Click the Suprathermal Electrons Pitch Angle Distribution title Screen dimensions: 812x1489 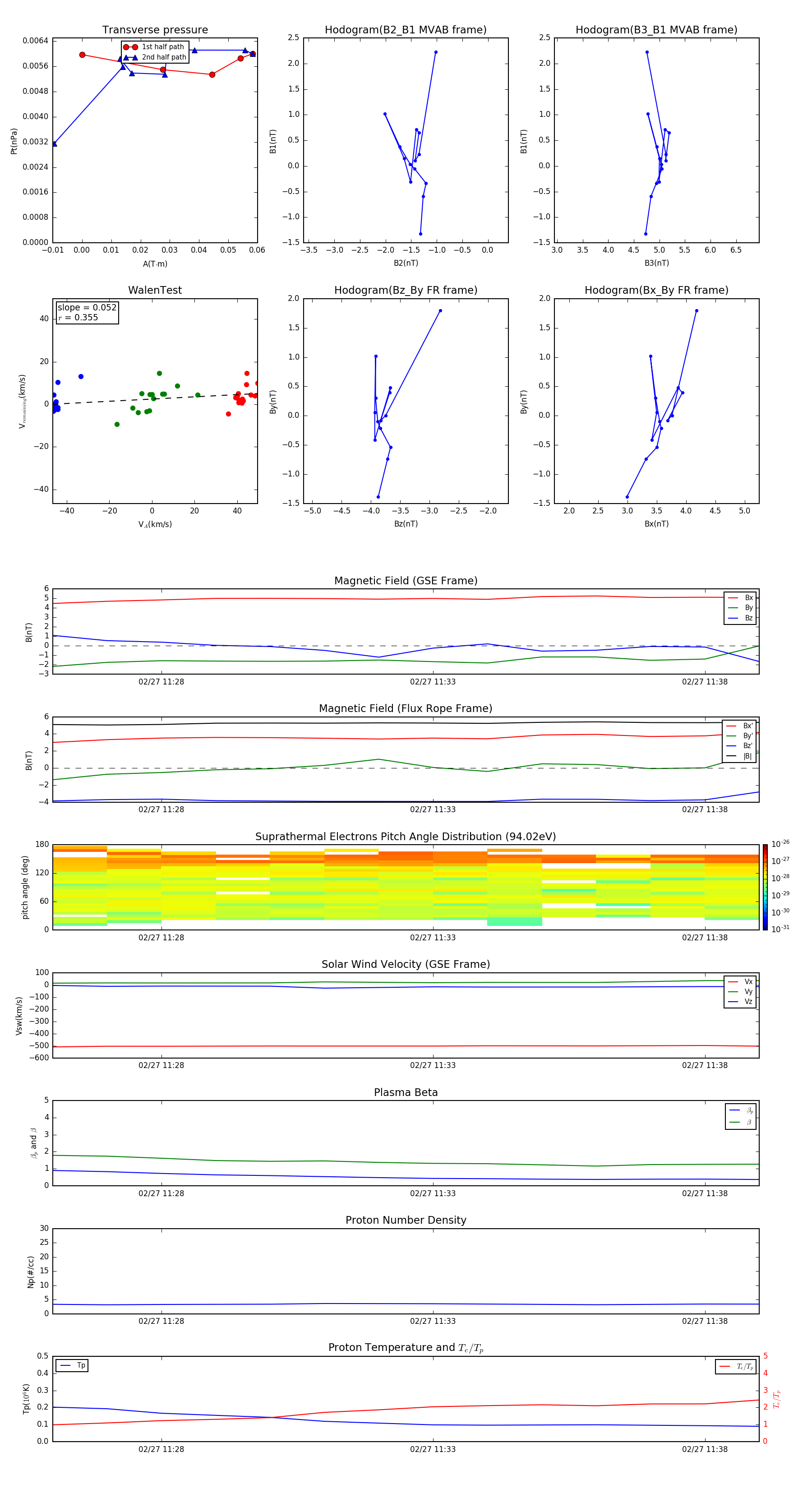[x=406, y=837]
